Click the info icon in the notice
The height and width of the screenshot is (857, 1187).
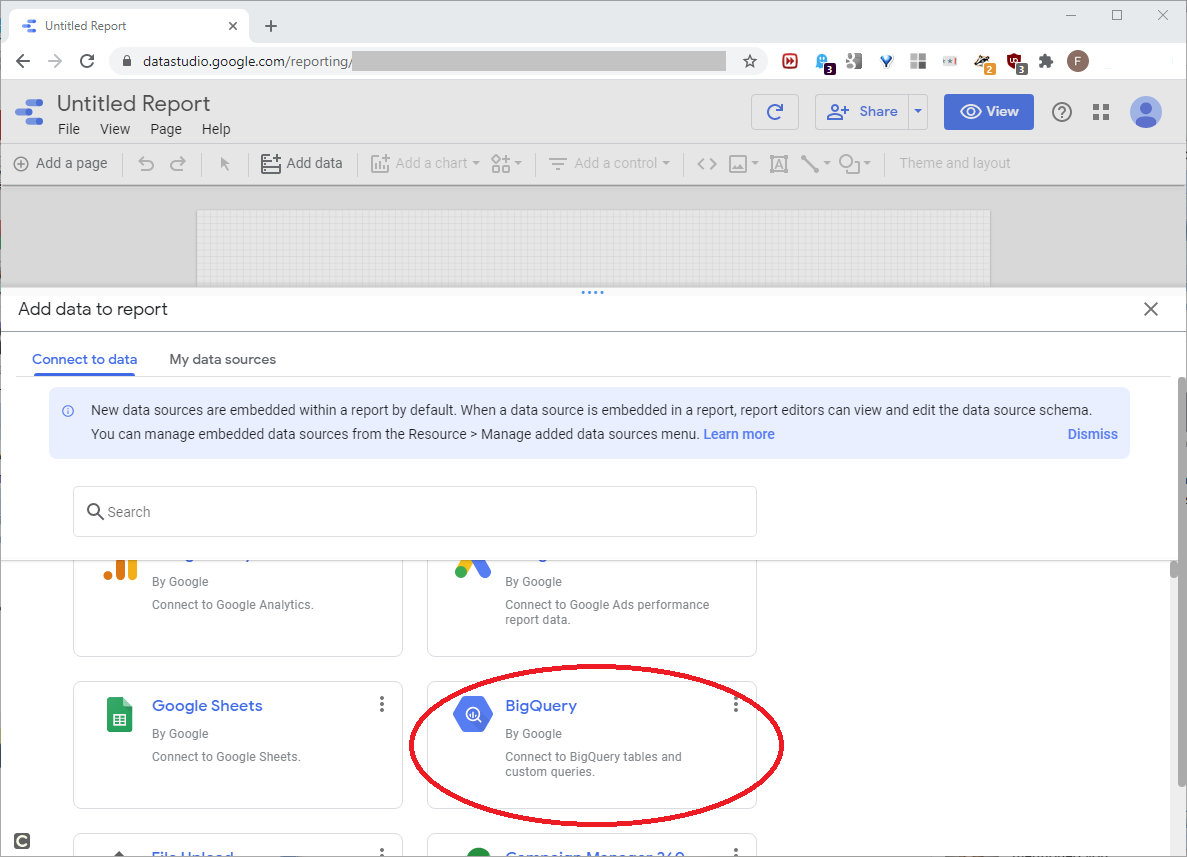68,411
